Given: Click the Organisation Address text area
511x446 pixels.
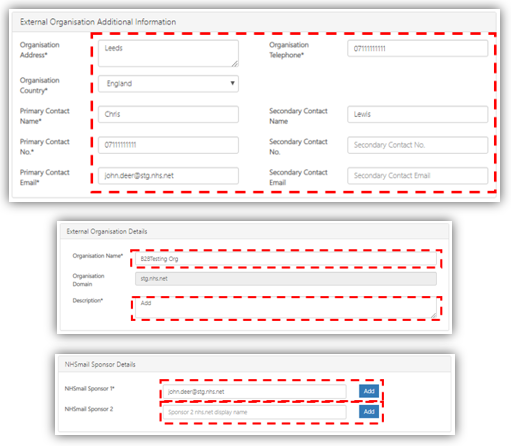Looking at the screenshot, I should (168, 53).
